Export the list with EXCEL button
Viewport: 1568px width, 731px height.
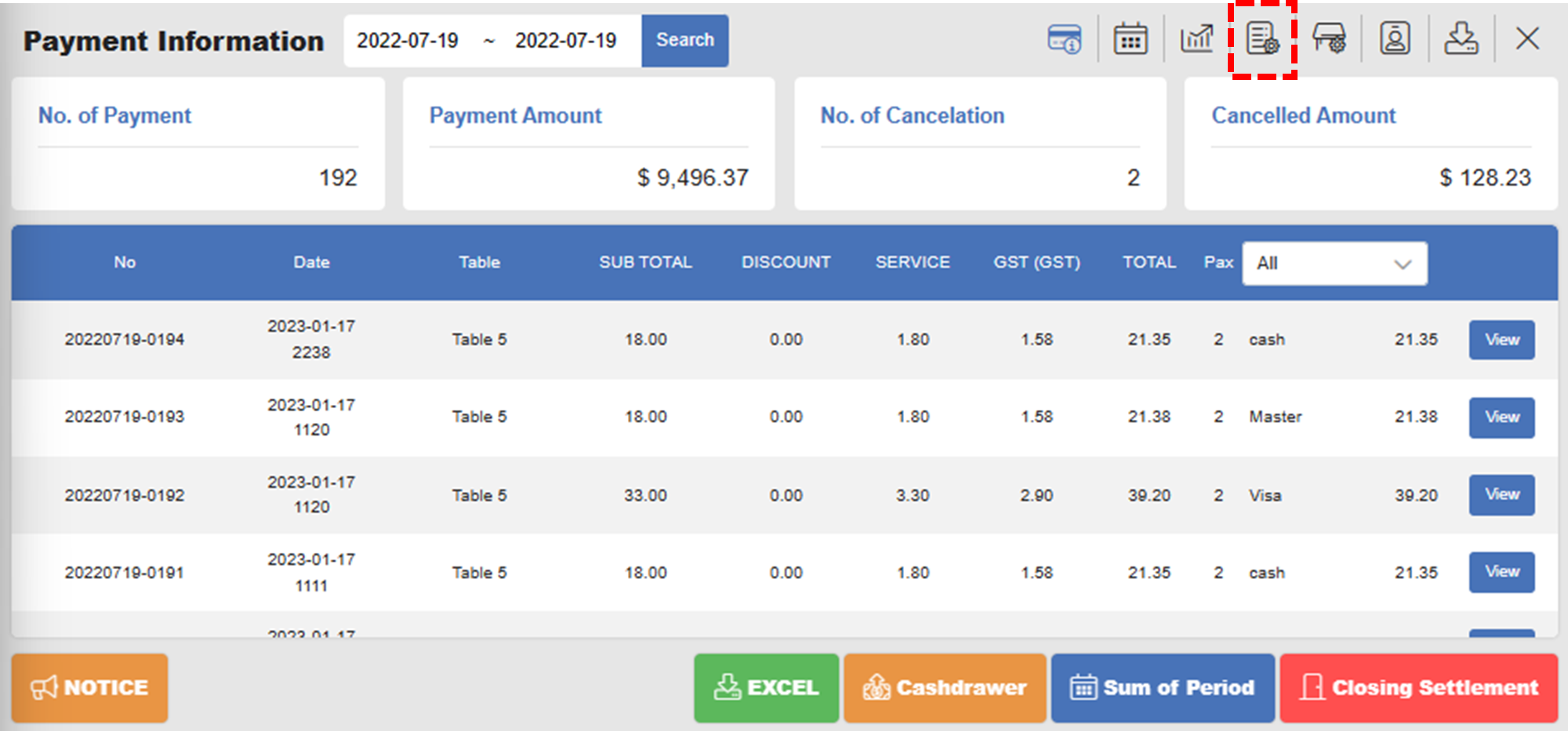(x=766, y=688)
